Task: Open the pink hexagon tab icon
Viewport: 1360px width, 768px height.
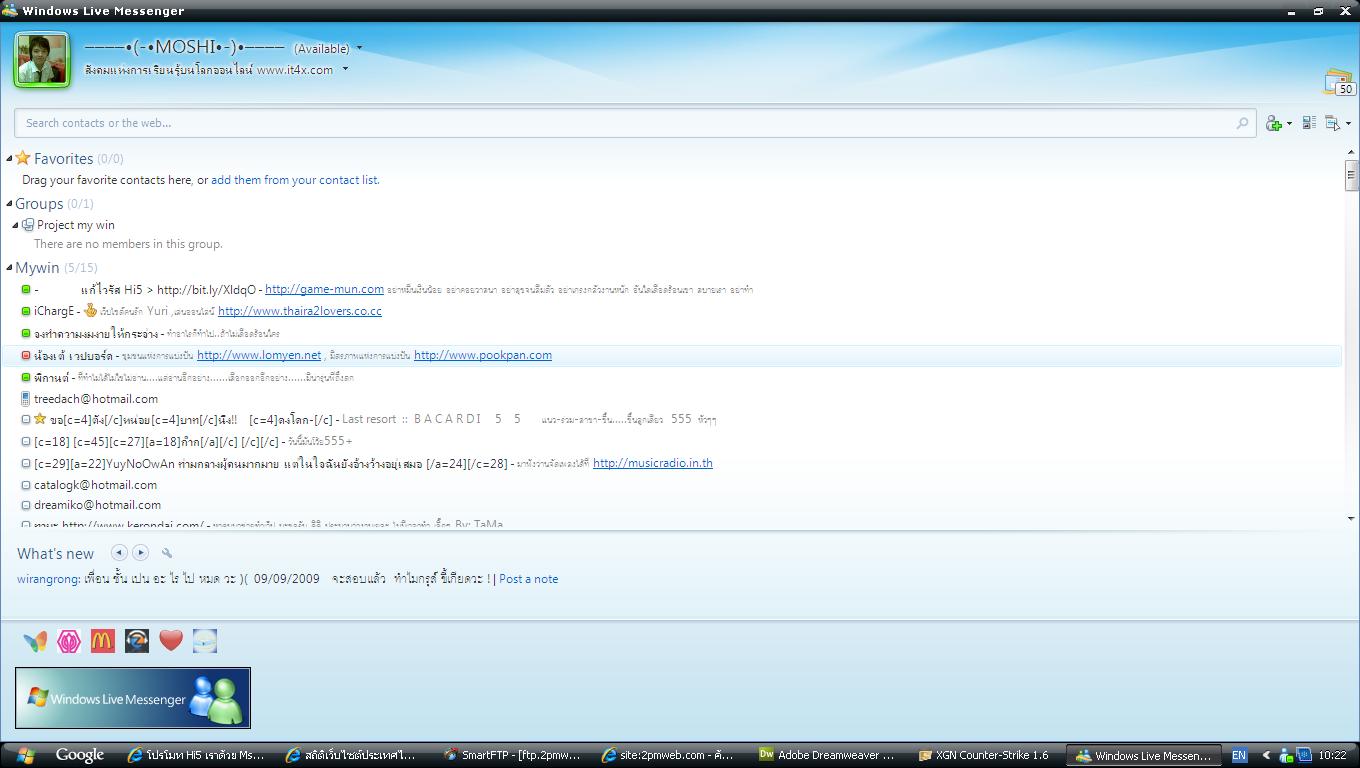Action: (x=69, y=641)
